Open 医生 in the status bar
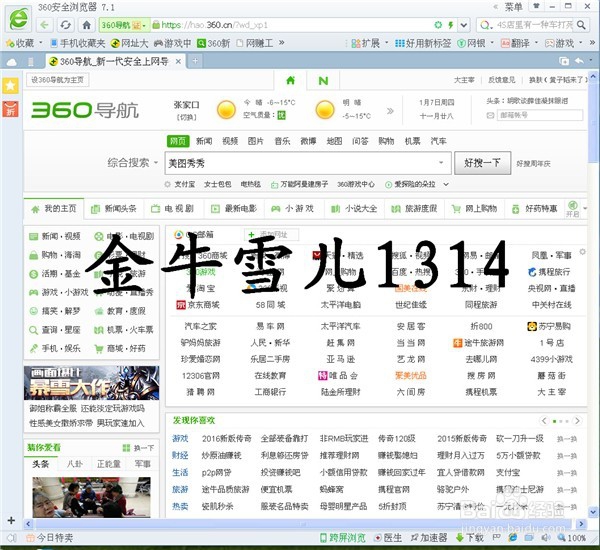Image resolution: width=600 pixels, height=550 pixels. (x=388, y=538)
